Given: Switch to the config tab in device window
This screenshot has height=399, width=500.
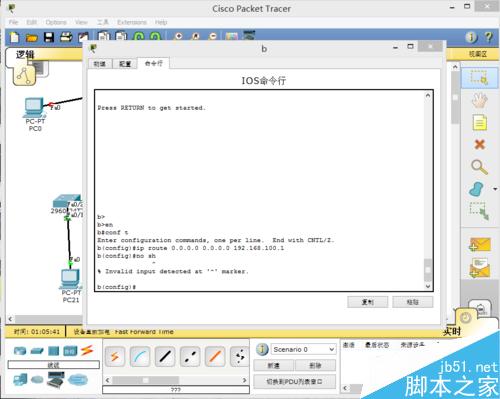Looking at the screenshot, I should (125, 64).
